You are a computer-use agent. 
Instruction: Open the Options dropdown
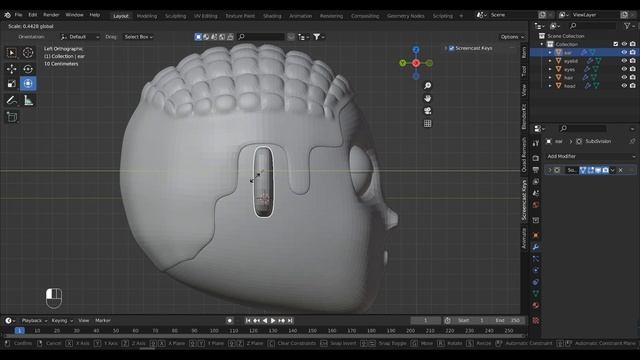tap(512, 37)
